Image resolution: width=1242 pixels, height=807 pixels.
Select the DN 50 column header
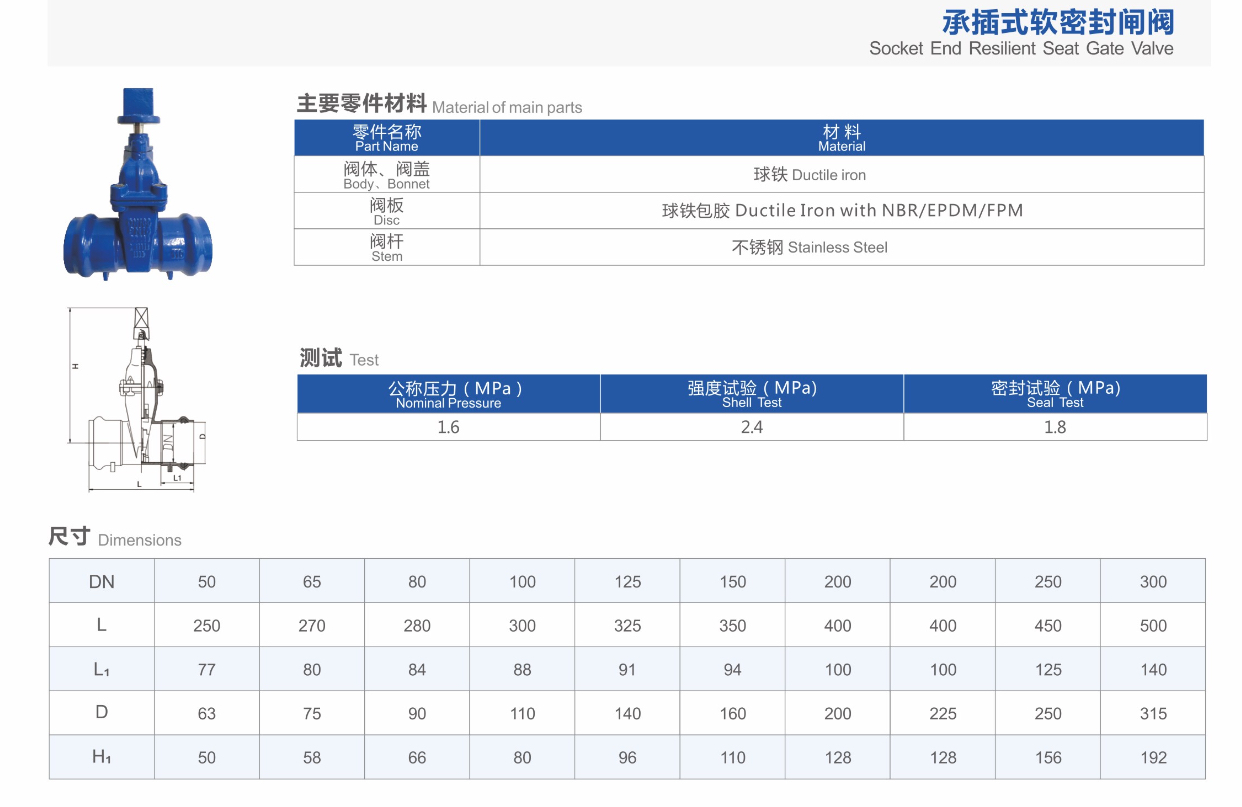[x=206, y=581]
